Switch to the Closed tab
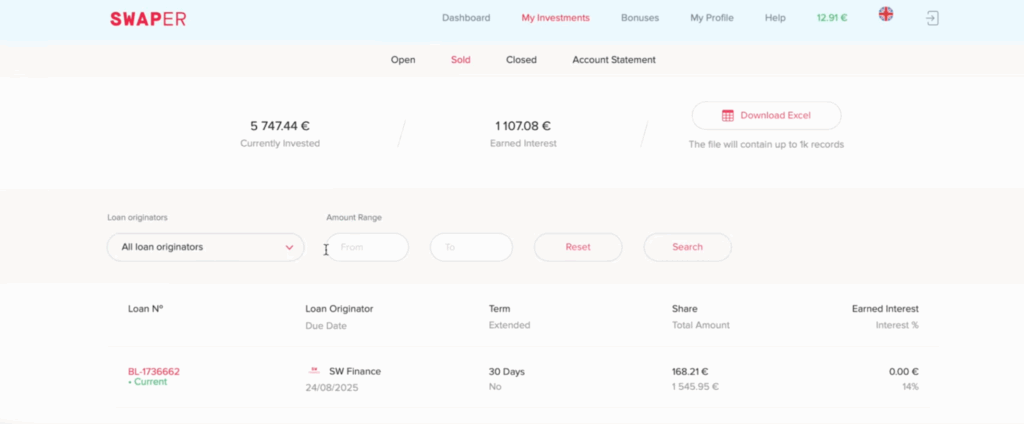The width and height of the screenshot is (1024, 424). pos(521,60)
